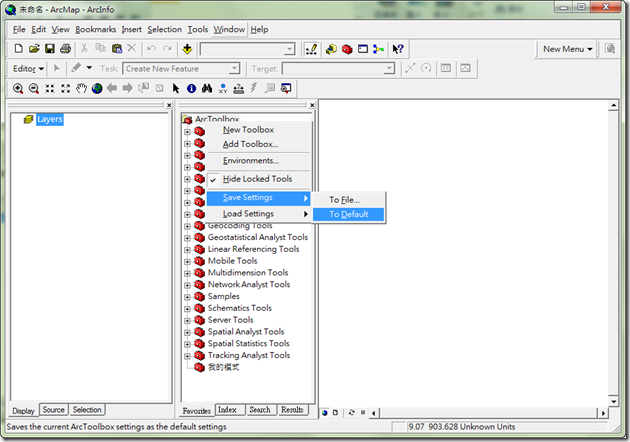Open the Task Create New Feature combo

click(x=181, y=69)
